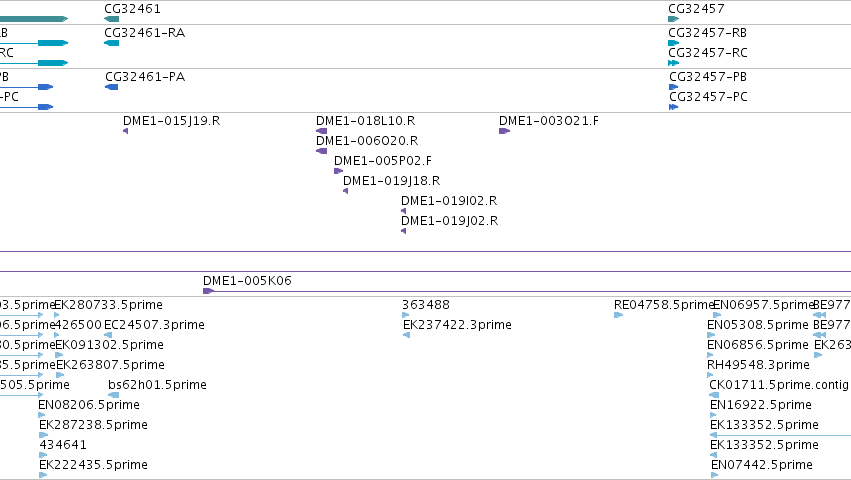Click the 363488 EST label

click(426, 305)
